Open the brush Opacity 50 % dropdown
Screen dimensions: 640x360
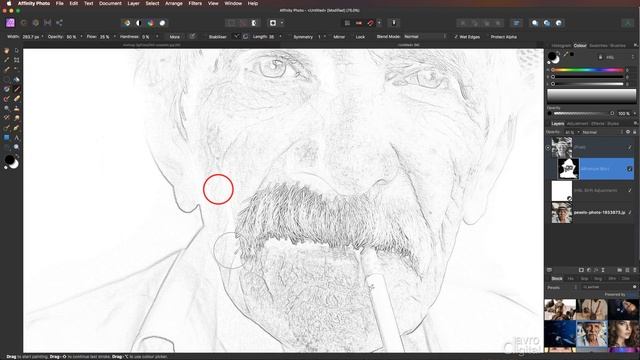point(81,37)
